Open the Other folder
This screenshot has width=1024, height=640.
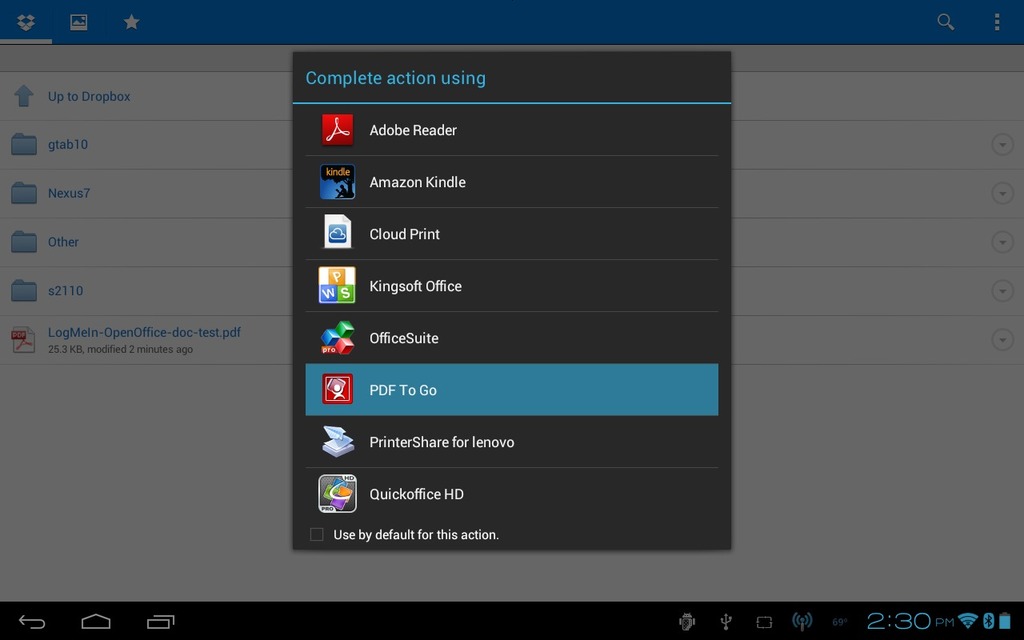63,242
